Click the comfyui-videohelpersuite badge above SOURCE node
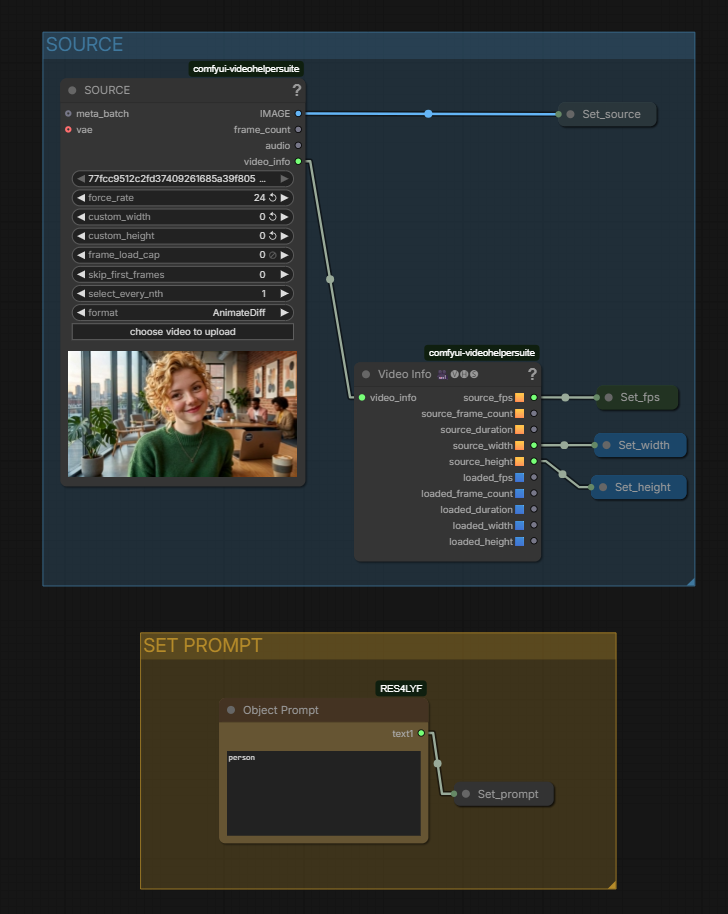Viewport: 728px width, 914px height. click(x=246, y=69)
